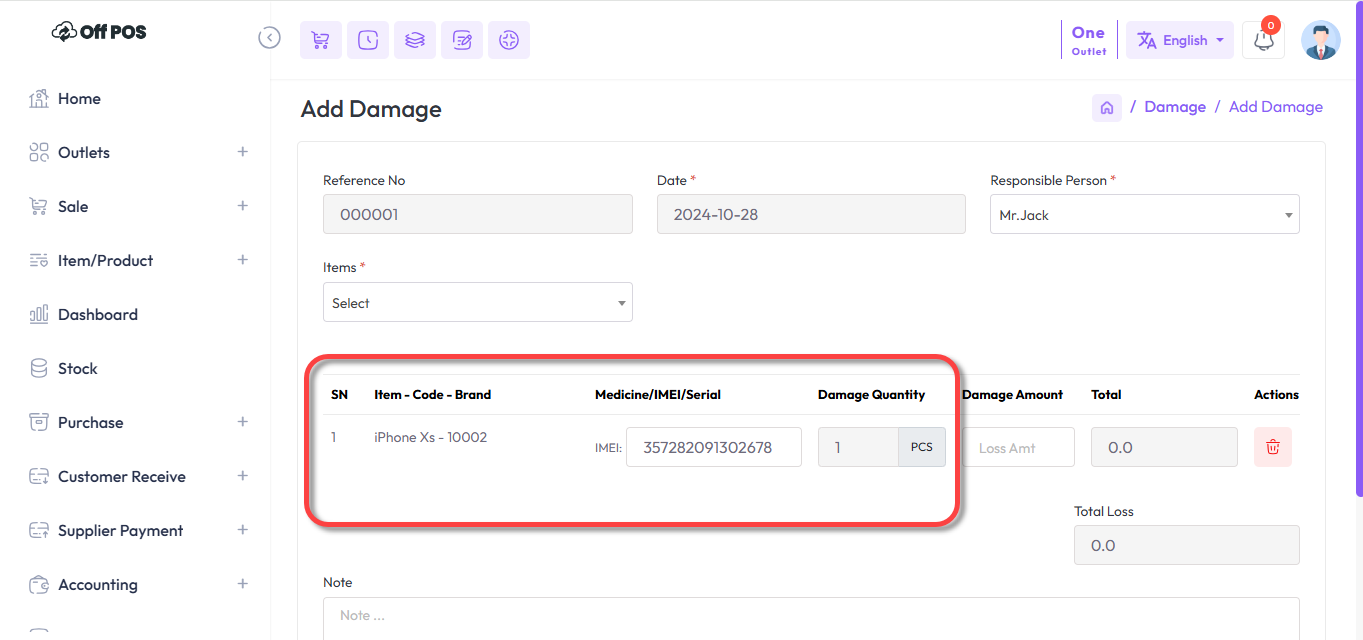Click the Add Damage breadcrumb link
This screenshot has height=640, width=1363.
[1276, 107]
